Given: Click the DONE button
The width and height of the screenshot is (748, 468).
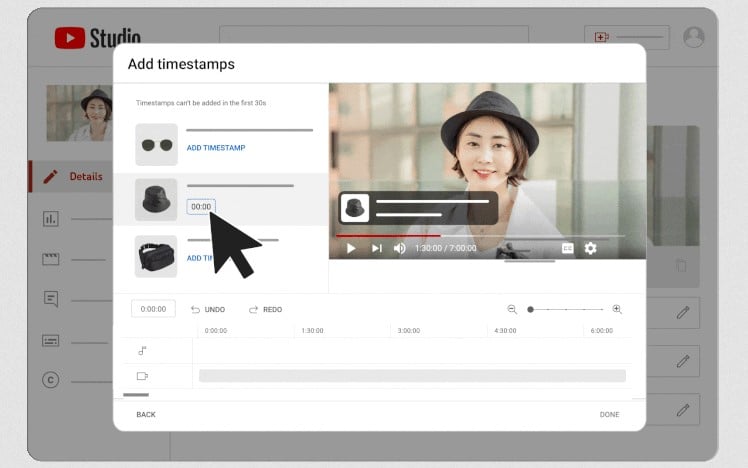Looking at the screenshot, I should tap(609, 415).
